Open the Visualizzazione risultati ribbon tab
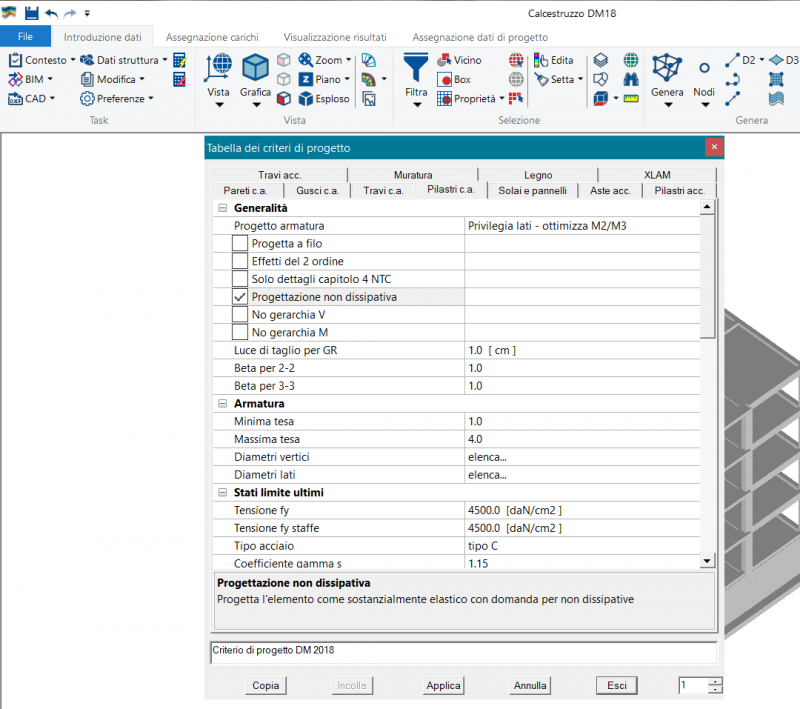This screenshot has height=709, width=800. (x=335, y=37)
